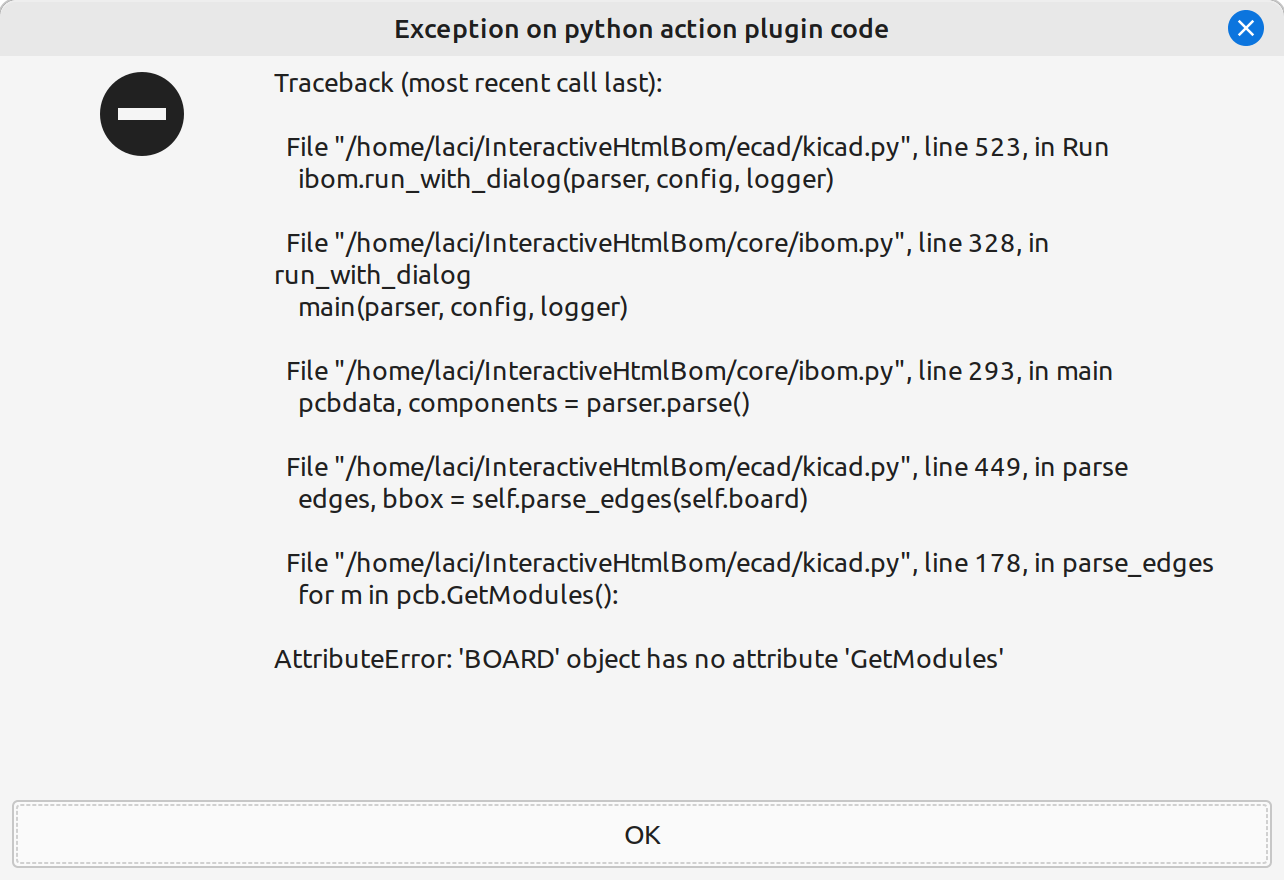Click the kicad.py line 178 parse_edges entry
This screenshot has width=1284, height=880.
tap(750, 562)
